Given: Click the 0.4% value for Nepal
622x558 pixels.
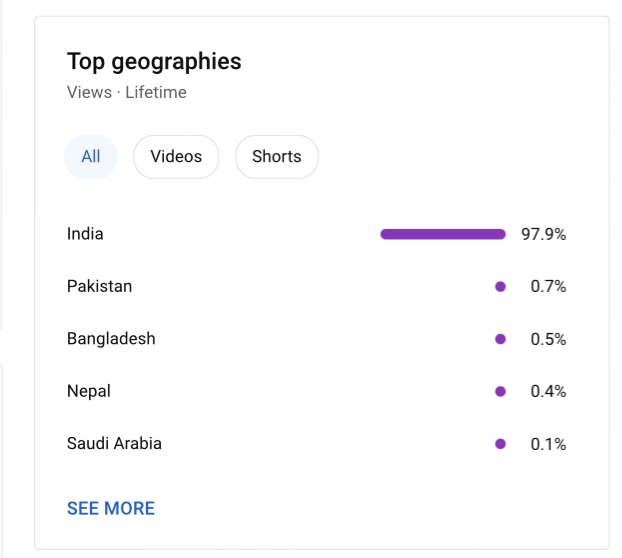Looking at the screenshot, I should 548,391.
